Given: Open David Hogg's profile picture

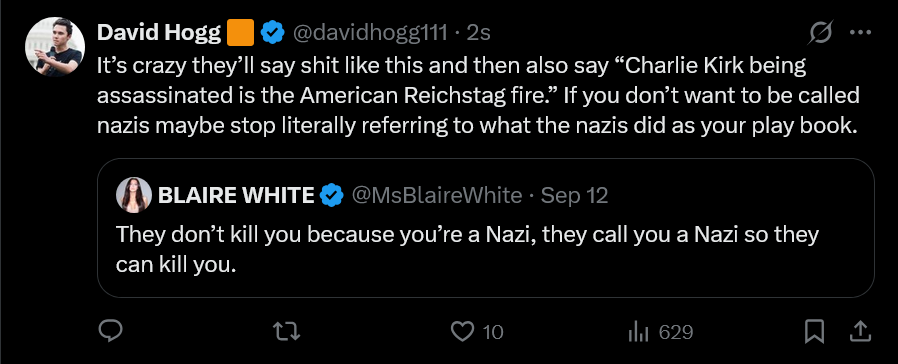Looking at the screenshot, I should click(x=55, y=47).
